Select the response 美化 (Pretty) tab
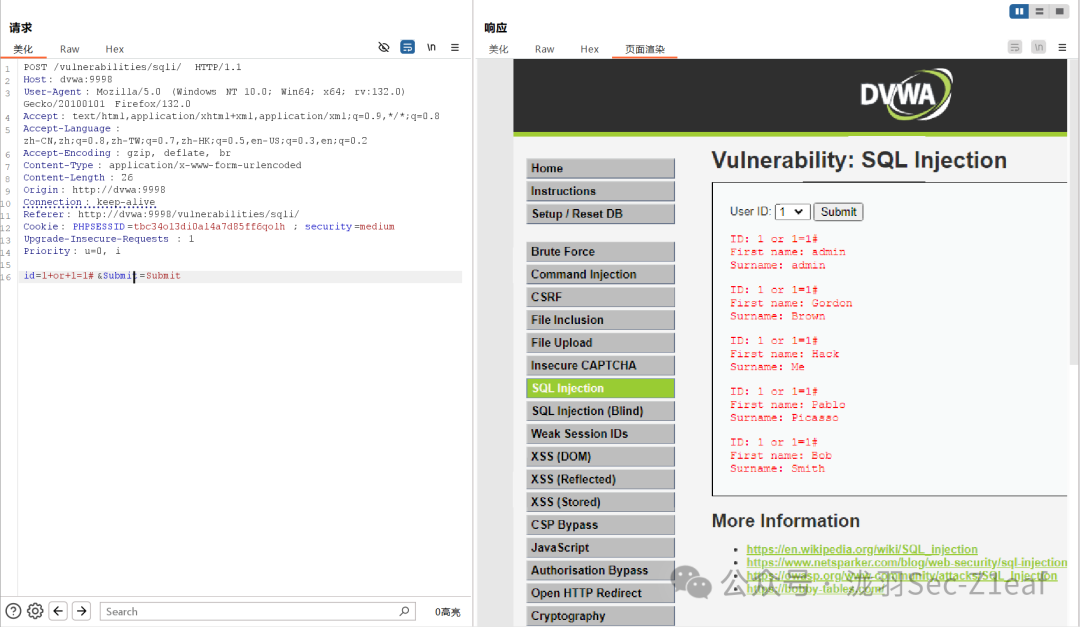Screen dimensions: 1080x627 [x=498, y=49]
